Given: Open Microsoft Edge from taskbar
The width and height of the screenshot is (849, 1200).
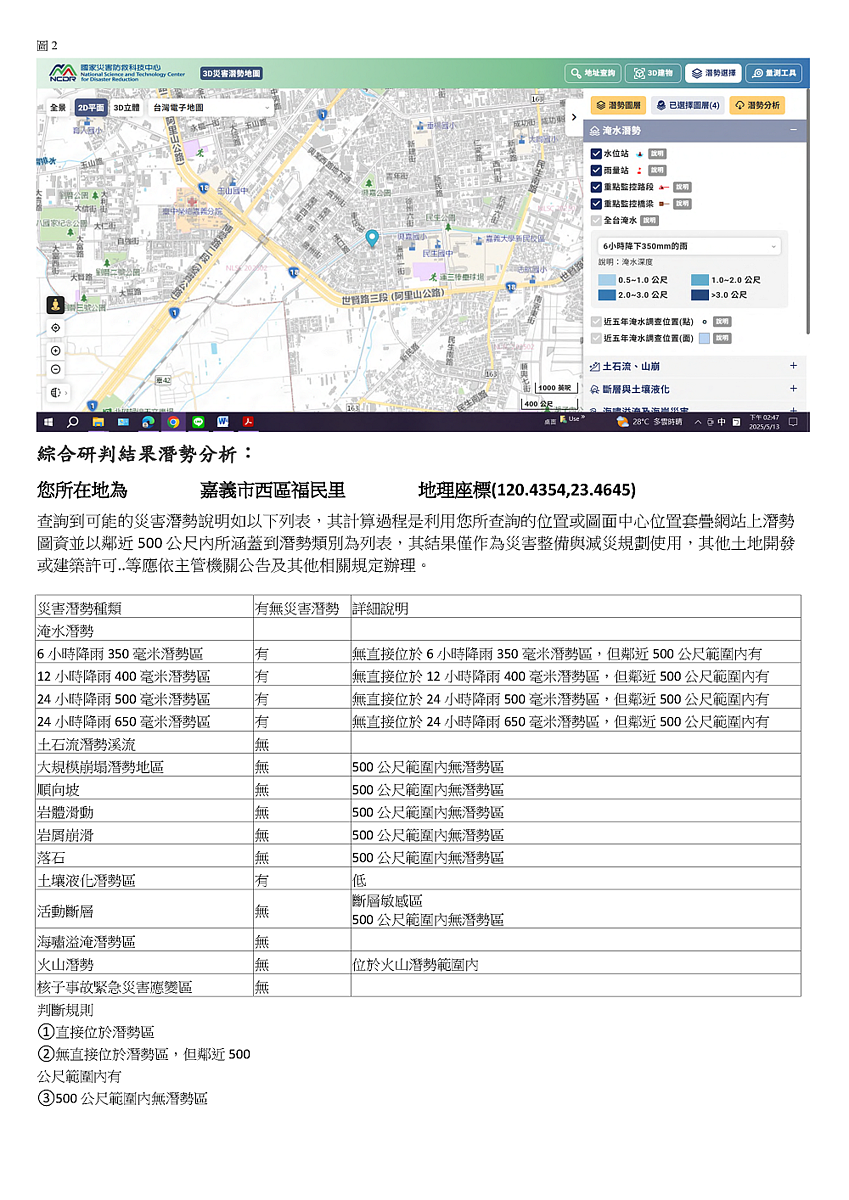Looking at the screenshot, I should pyautogui.click(x=148, y=421).
